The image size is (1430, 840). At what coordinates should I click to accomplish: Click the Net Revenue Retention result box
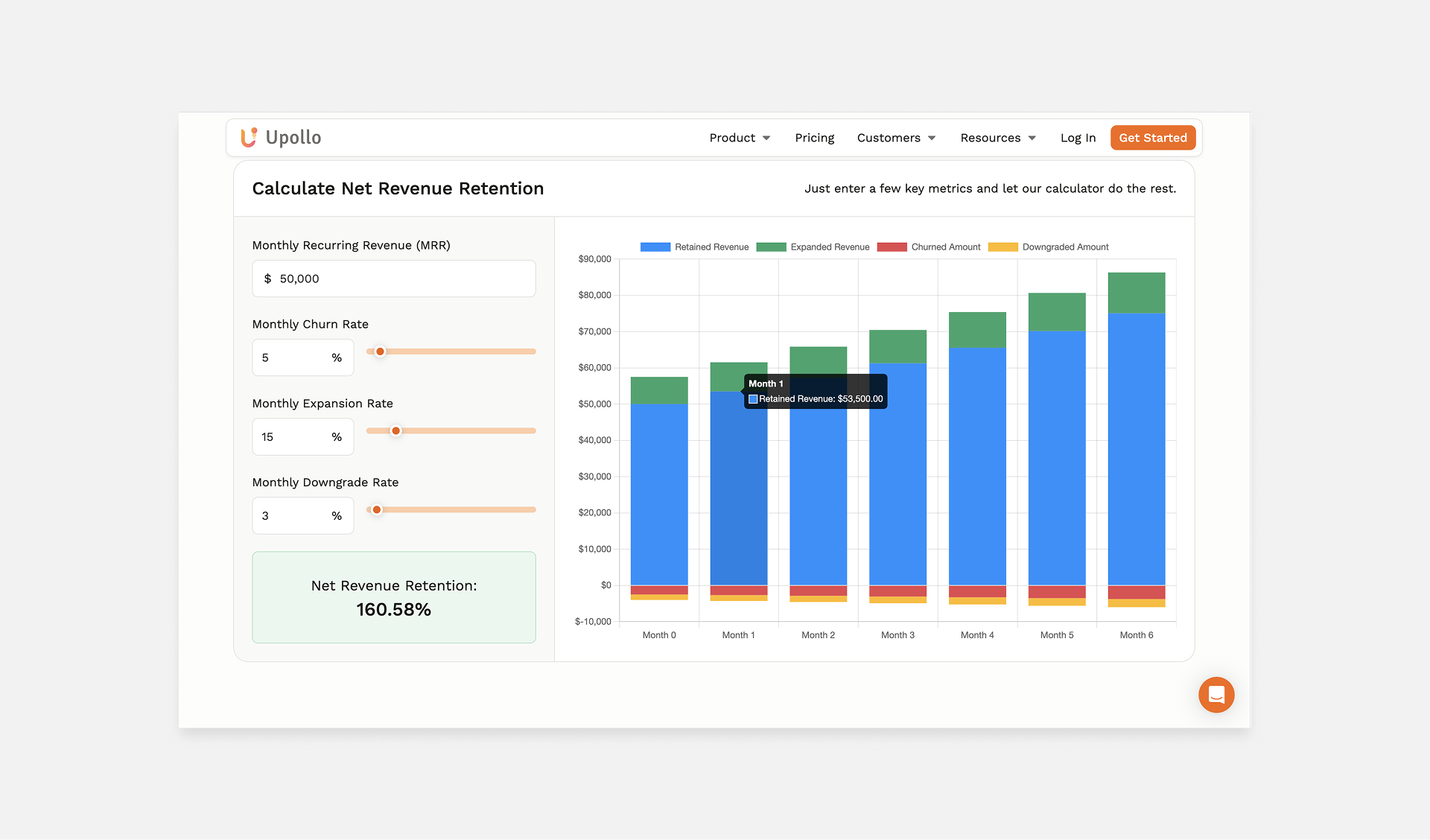point(393,597)
